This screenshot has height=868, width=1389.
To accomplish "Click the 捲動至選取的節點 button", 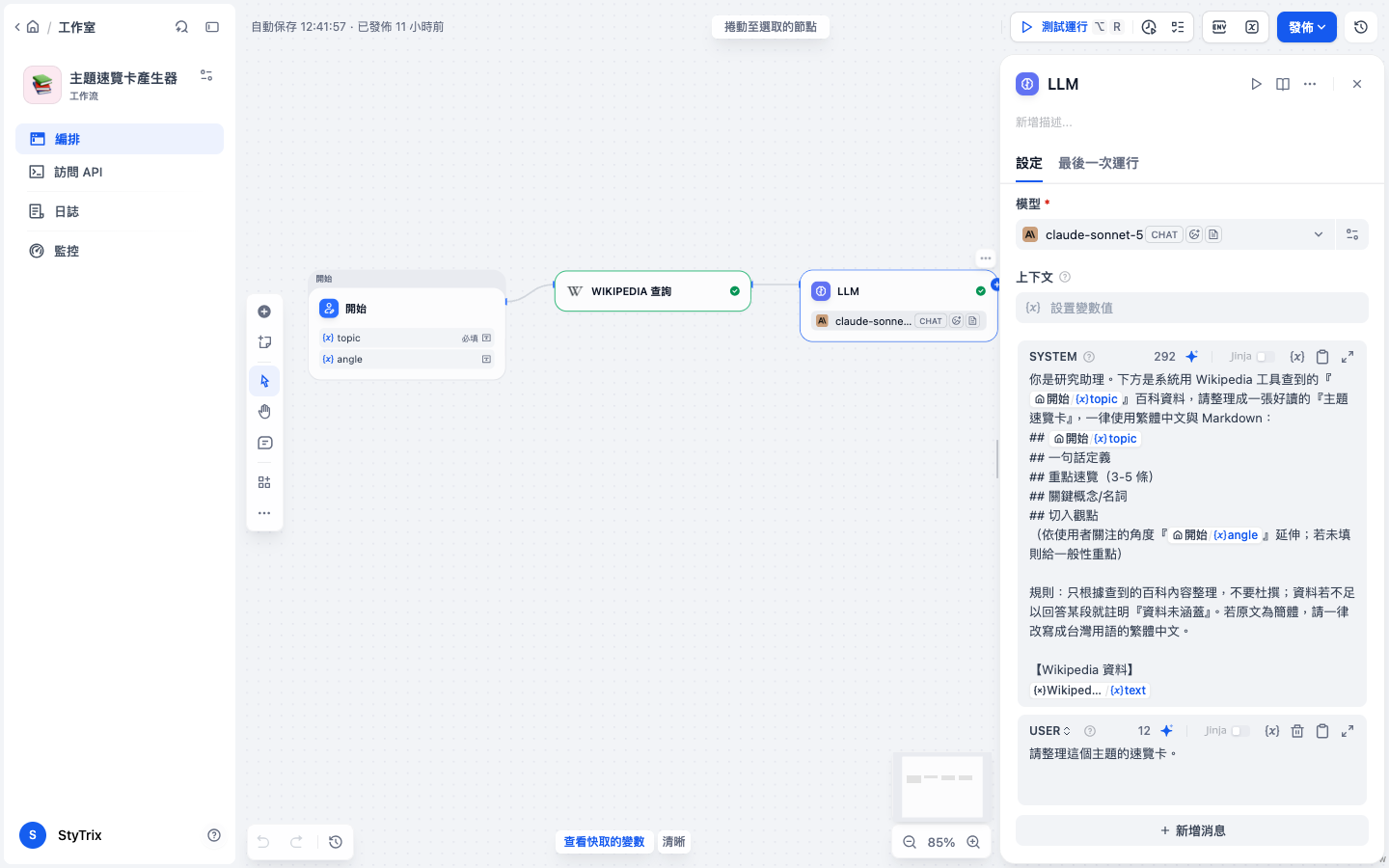I will click(771, 27).
